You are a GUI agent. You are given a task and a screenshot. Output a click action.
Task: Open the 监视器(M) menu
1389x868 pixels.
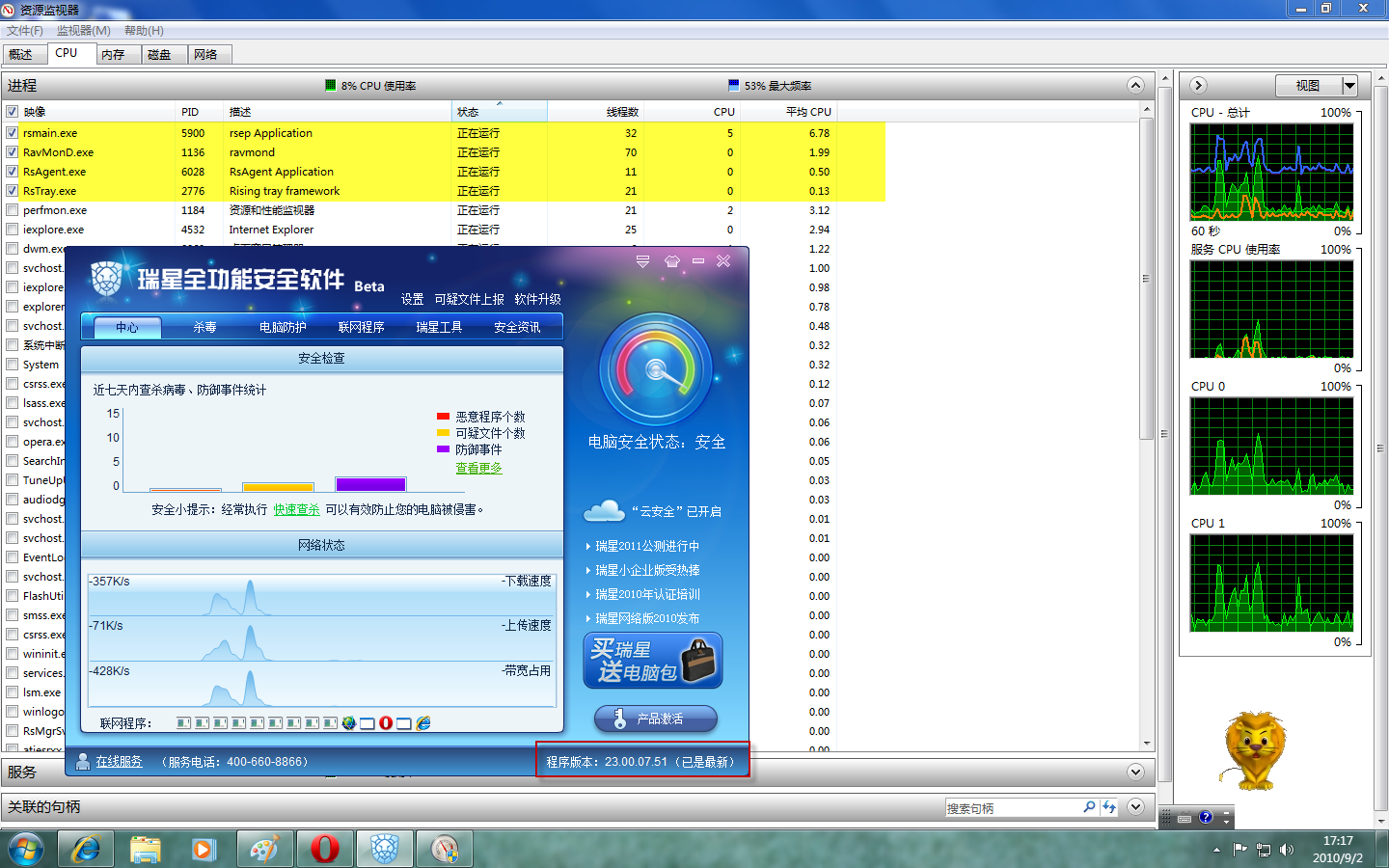(x=84, y=31)
